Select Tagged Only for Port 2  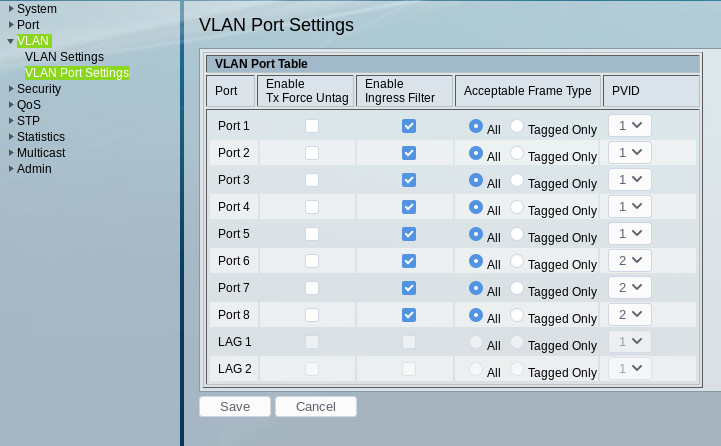(517, 153)
